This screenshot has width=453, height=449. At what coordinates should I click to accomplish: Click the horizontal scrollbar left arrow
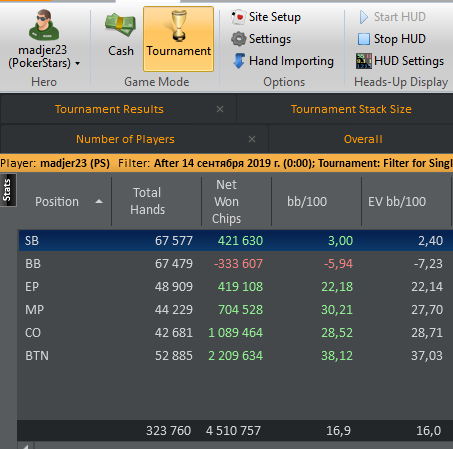click(26, 446)
